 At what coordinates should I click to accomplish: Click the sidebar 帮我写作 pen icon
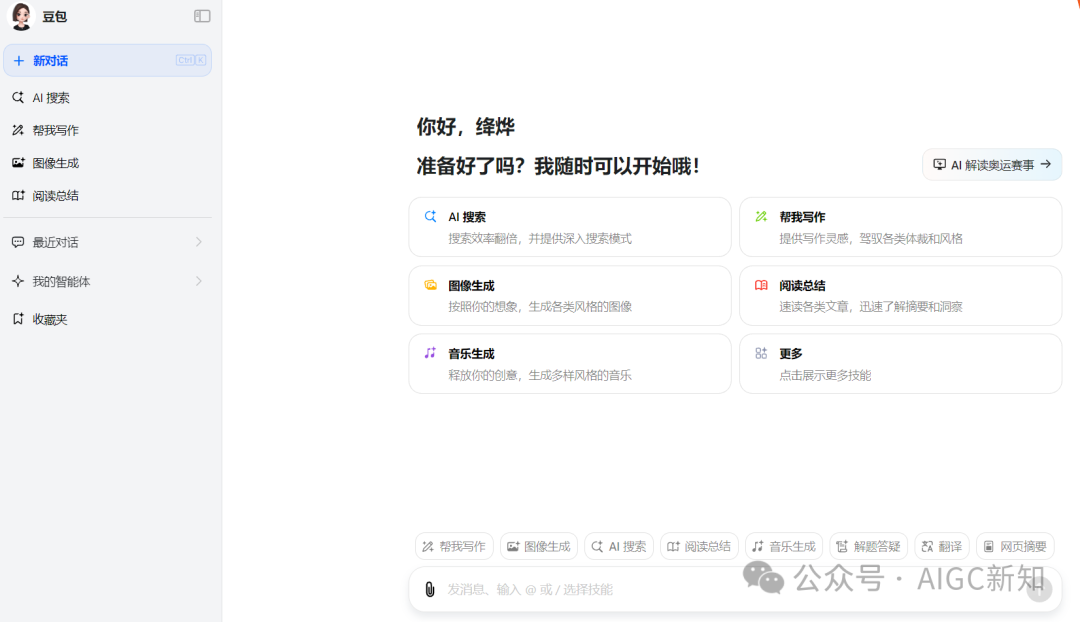[x=18, y=130]
